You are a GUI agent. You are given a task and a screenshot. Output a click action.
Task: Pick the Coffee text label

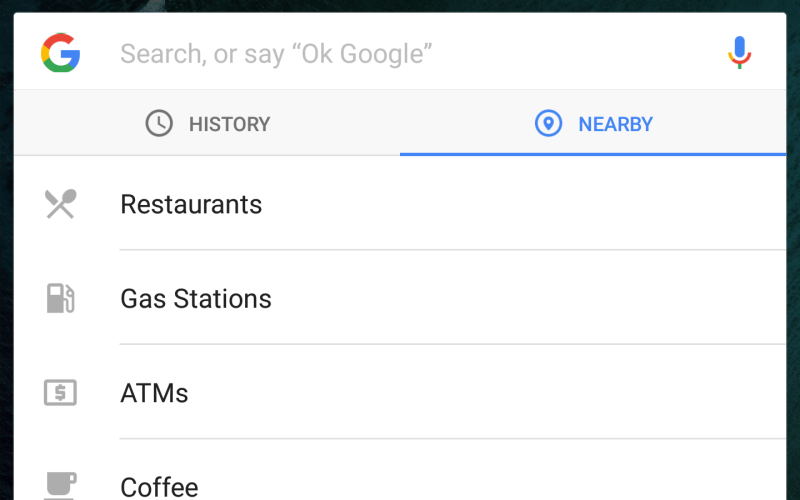(159, 487)
